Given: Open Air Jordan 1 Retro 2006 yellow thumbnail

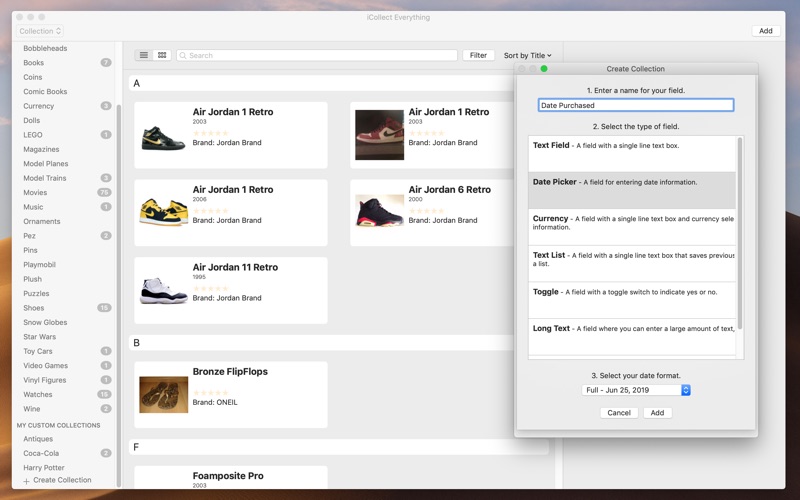Looking at the screenshot, I should (x=163, y=213).
